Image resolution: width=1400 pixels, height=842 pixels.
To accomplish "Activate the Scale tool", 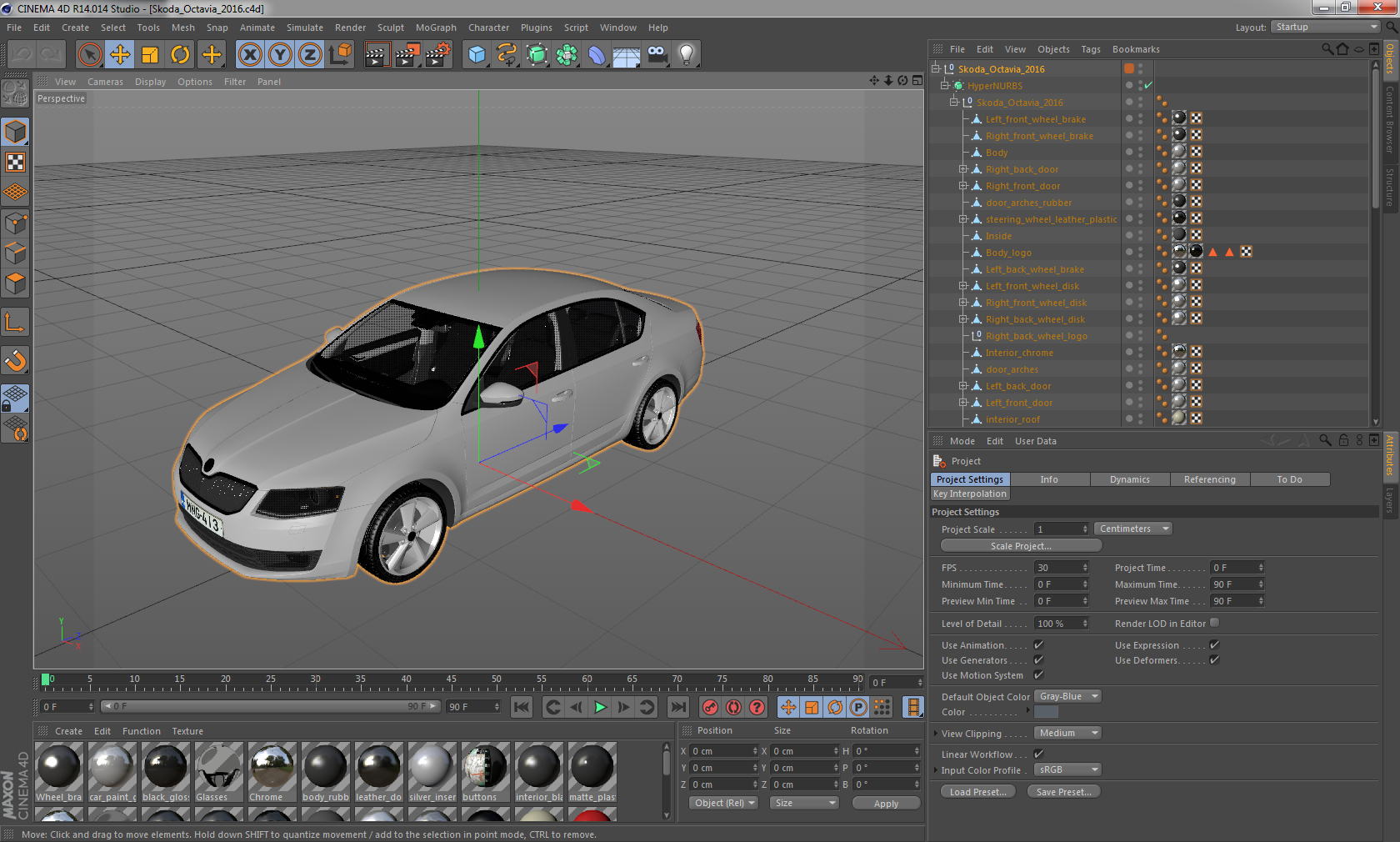I will coord(150,55).
